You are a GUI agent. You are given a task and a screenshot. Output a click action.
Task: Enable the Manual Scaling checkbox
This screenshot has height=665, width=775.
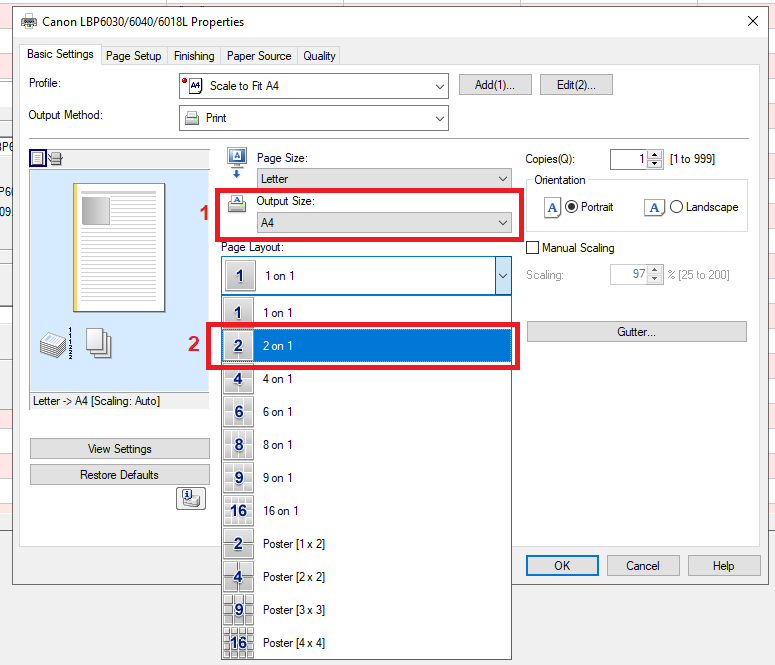point(533,248)
